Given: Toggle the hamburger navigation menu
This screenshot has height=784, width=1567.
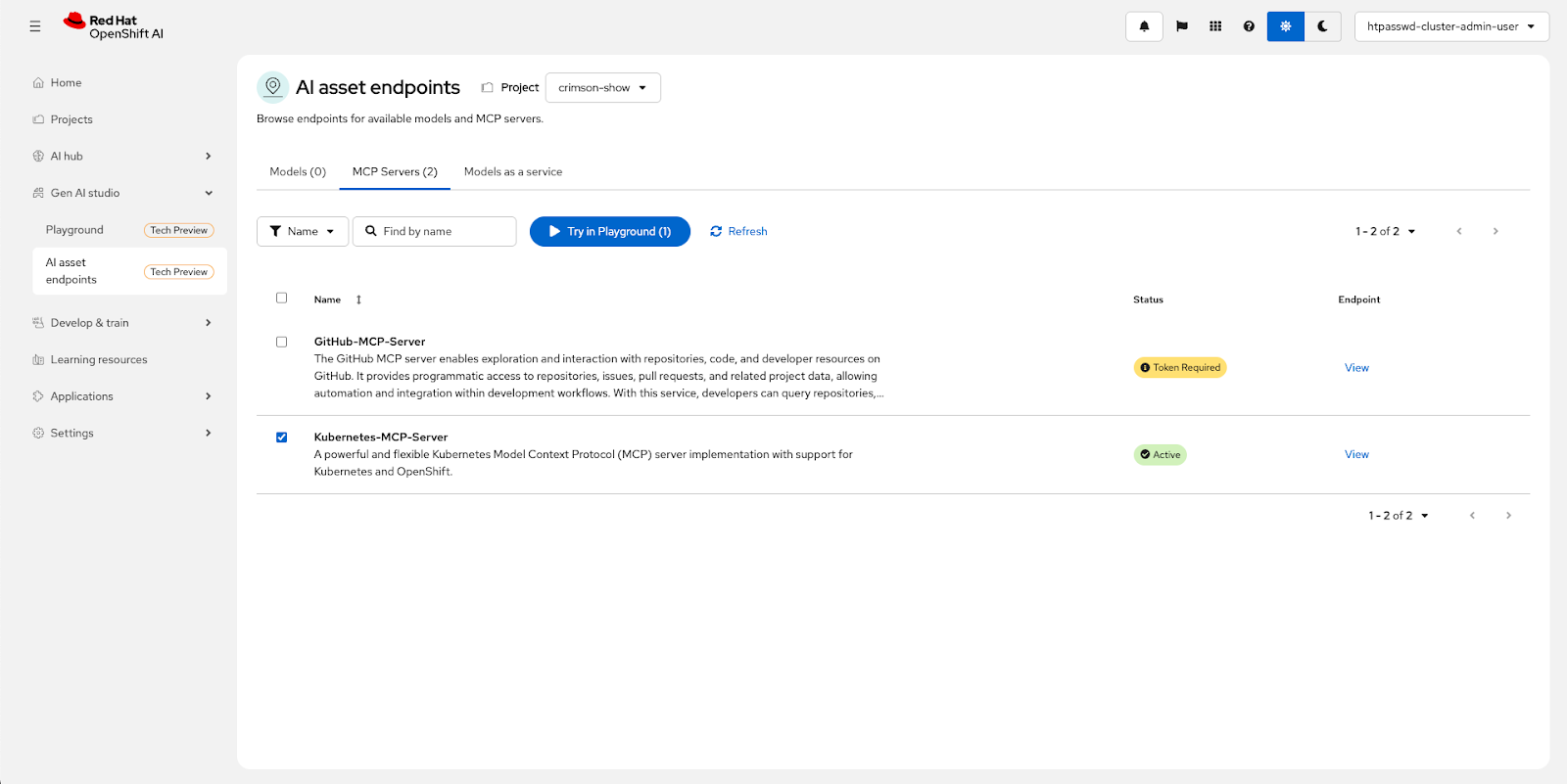Looking at the screenshot, I should coord(35,26).
